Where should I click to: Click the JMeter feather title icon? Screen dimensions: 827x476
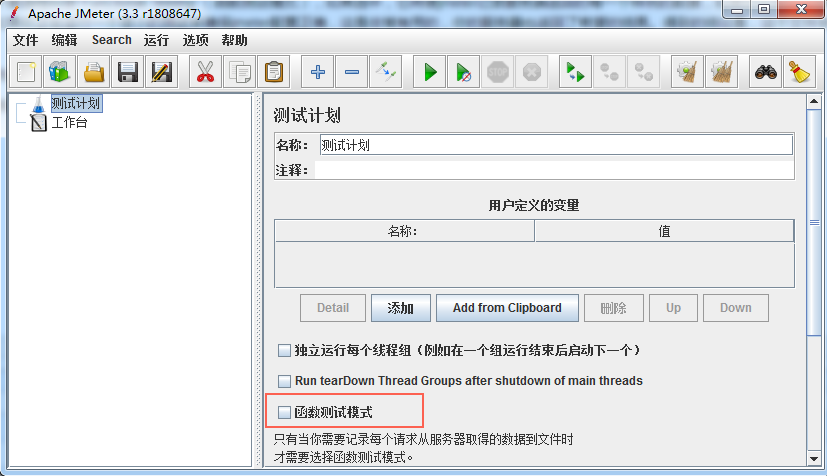(14, 13)
